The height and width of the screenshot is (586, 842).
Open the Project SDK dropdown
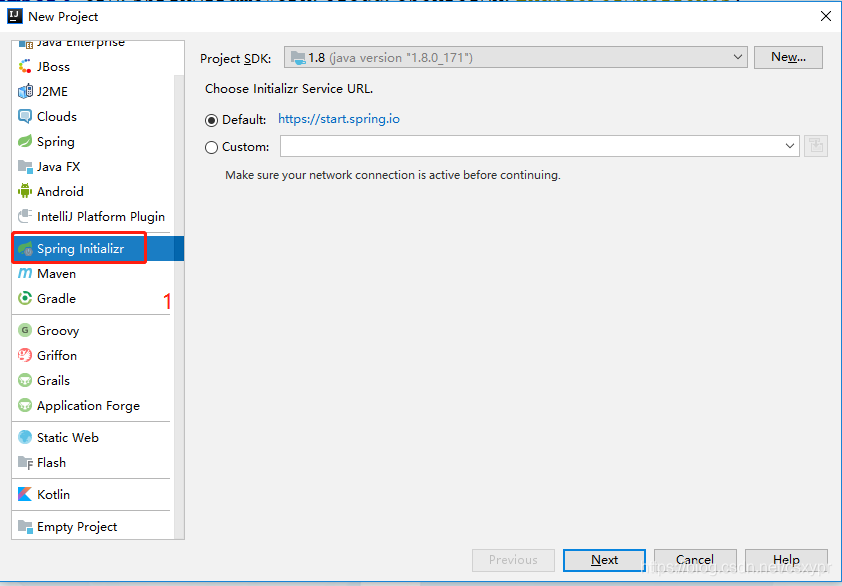[x=516, y=57]
